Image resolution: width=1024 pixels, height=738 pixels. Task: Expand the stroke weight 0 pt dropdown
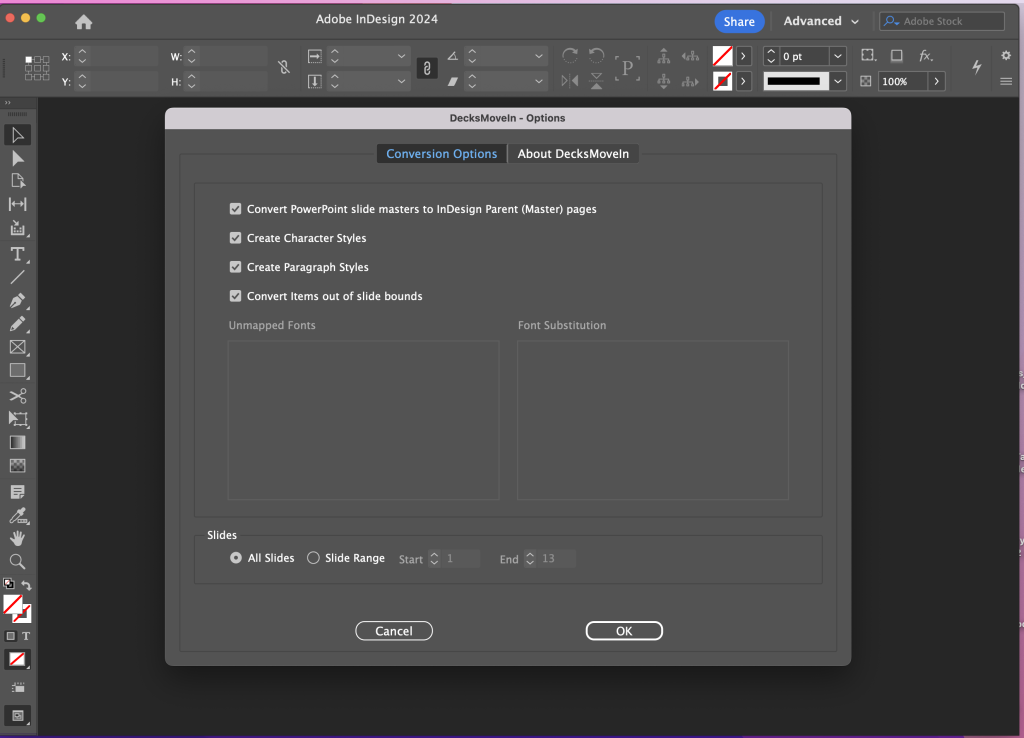(838, 57)
